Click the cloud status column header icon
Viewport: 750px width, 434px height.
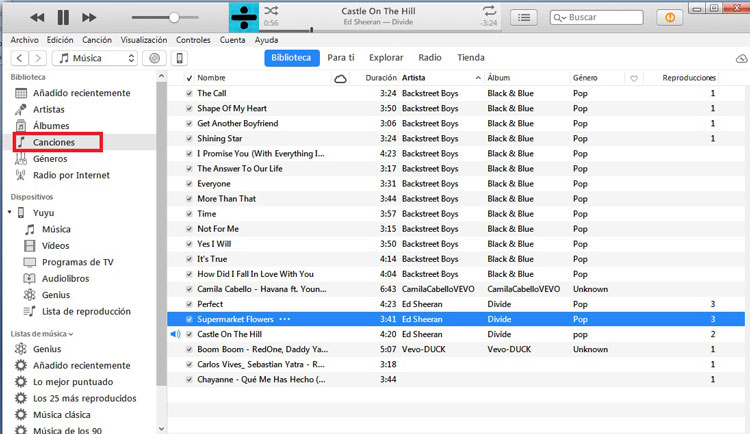point(340,78)
